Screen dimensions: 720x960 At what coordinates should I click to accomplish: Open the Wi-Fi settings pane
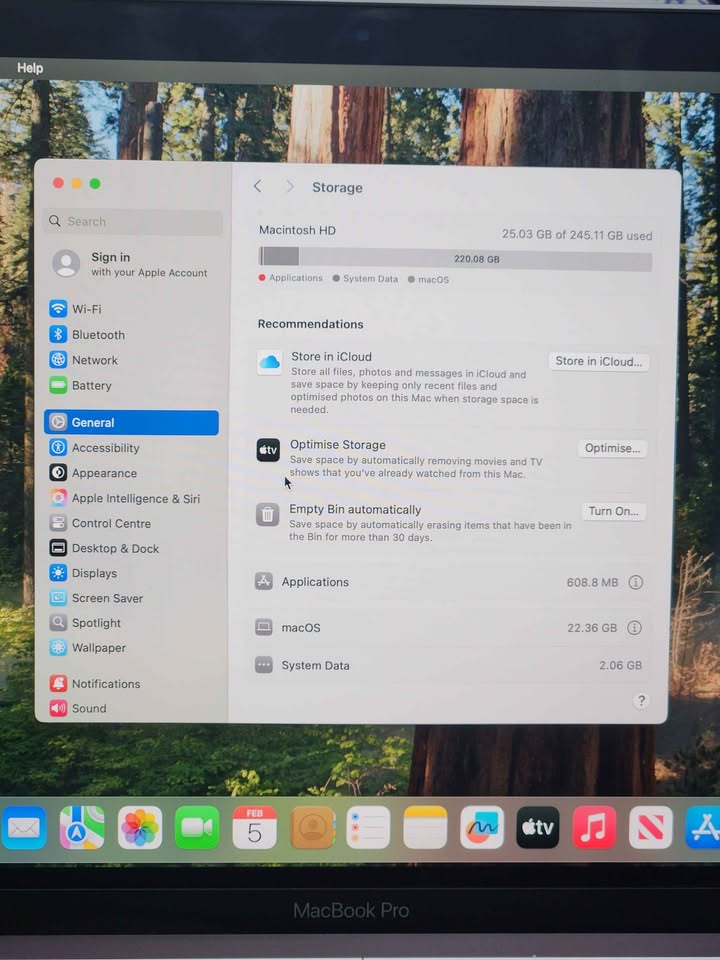click(86, 309)
